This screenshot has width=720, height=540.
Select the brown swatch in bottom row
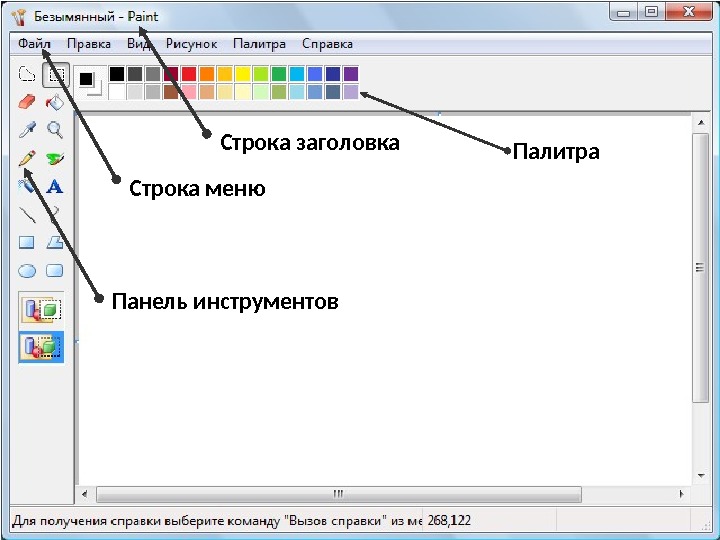[x=171, y=92]
